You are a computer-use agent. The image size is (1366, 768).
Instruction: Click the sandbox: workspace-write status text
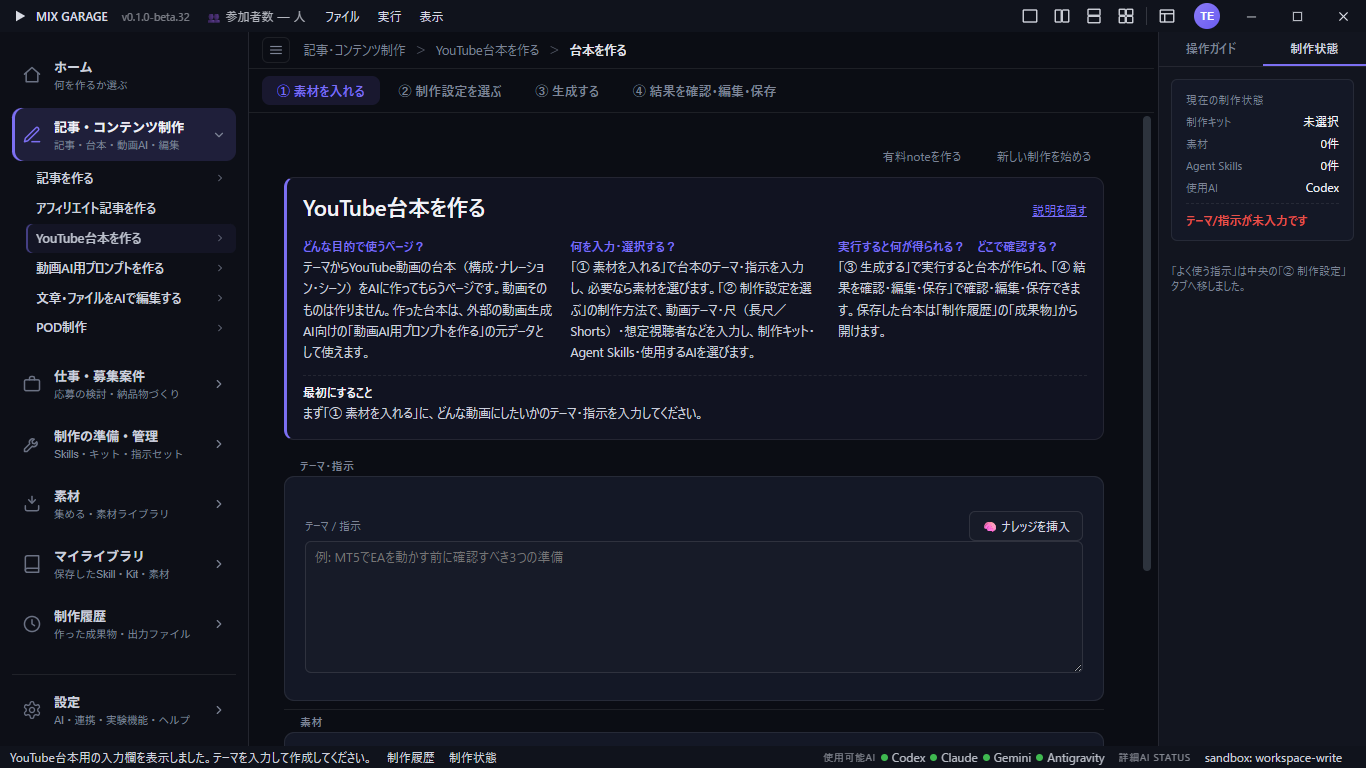(1273, 758)
